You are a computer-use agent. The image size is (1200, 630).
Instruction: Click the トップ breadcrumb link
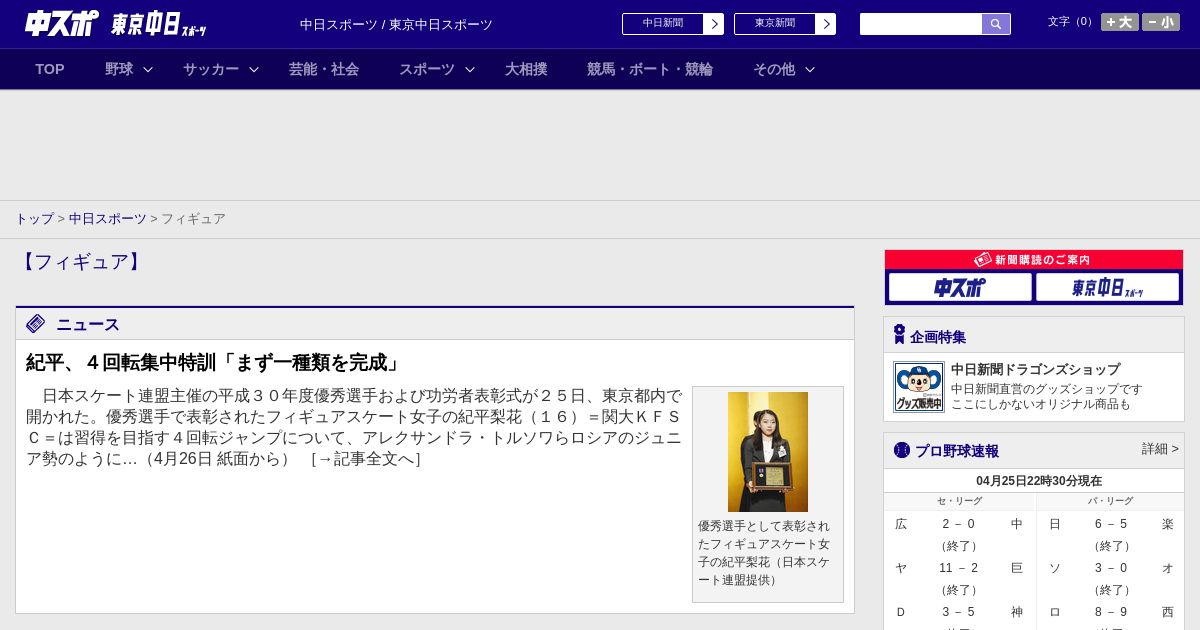point(34,218)
